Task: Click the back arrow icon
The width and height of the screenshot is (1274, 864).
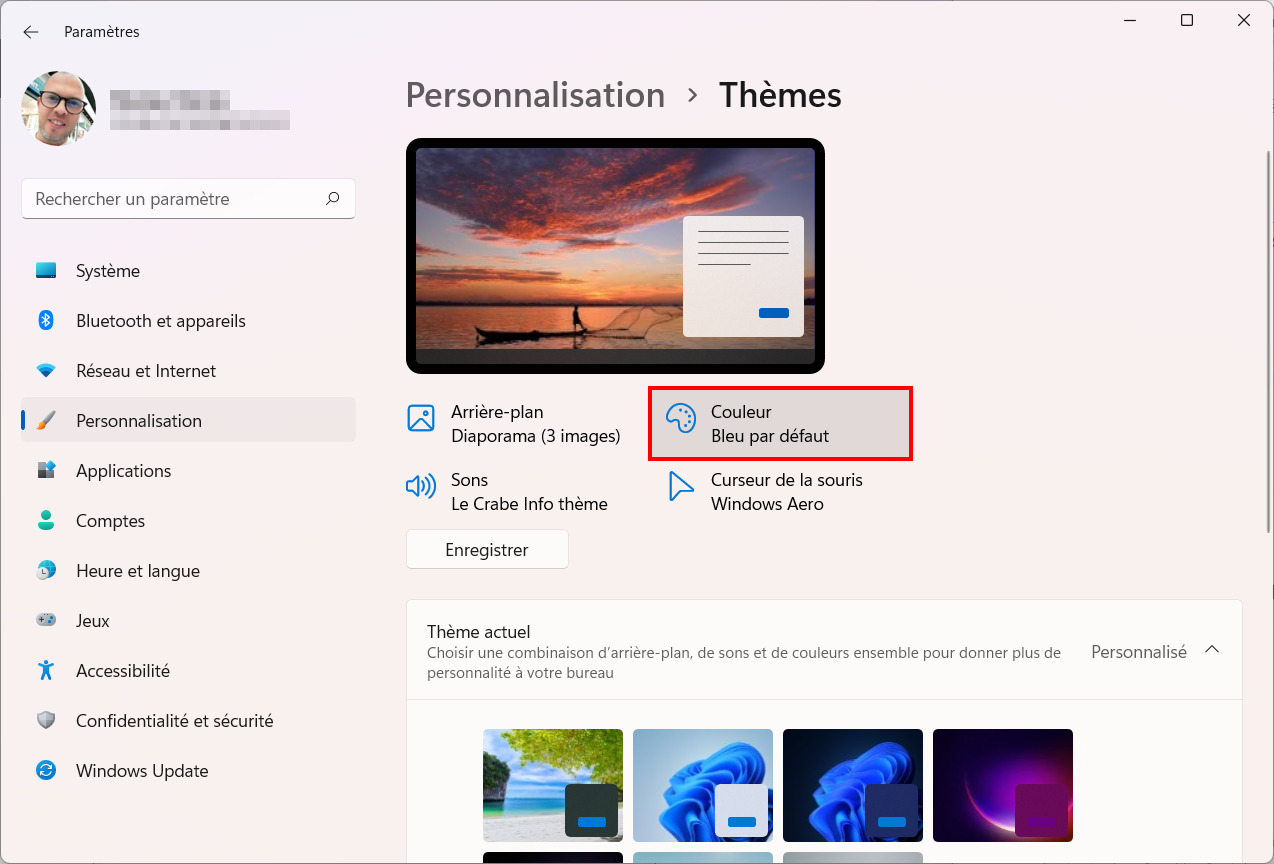Action: 31,32
